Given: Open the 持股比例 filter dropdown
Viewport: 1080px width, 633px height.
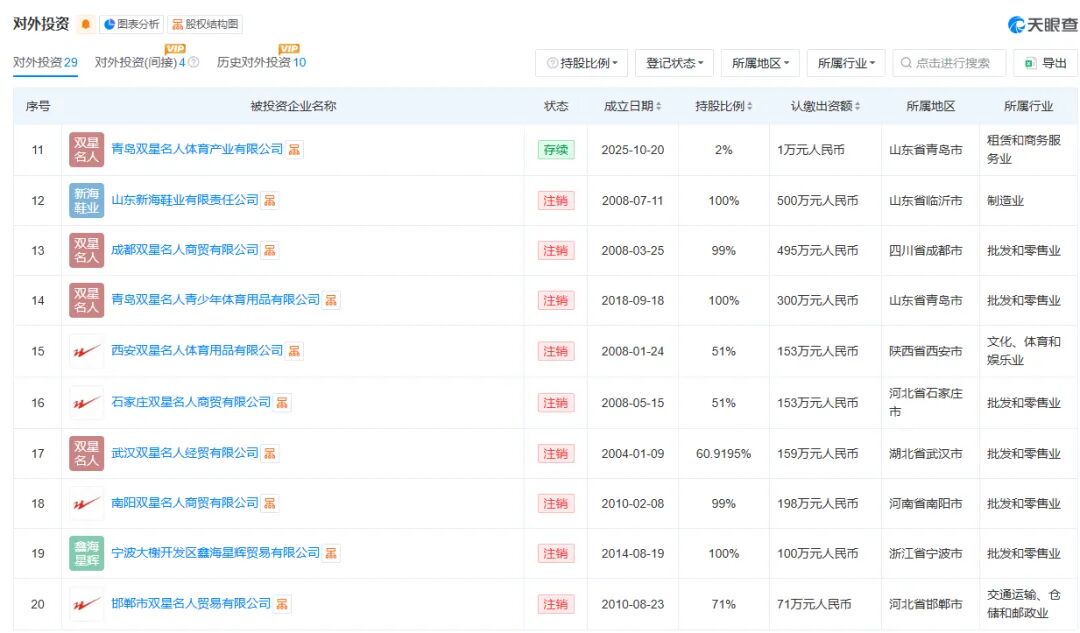Looking at the screenshot, I should coord(581,63).
